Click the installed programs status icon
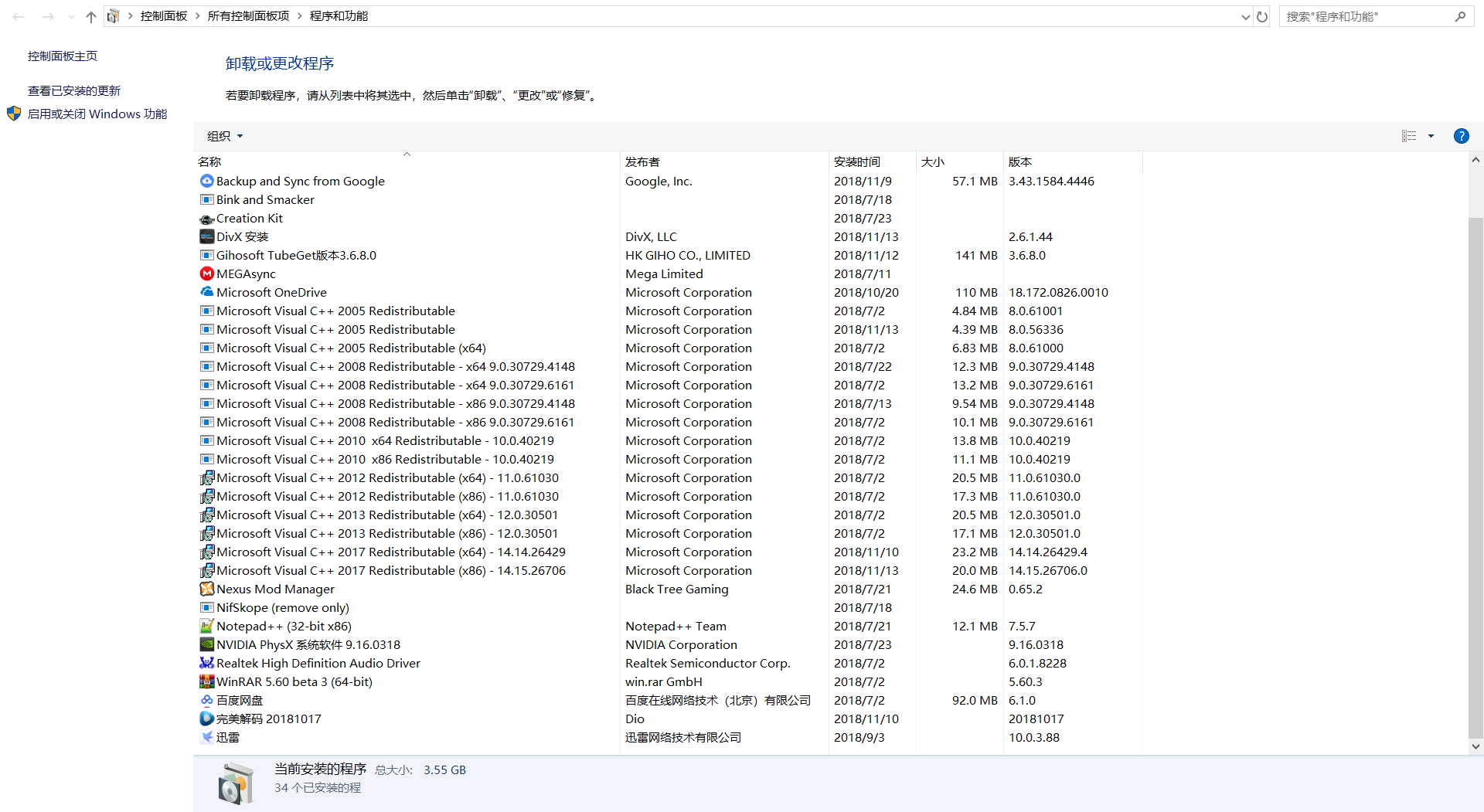Image resolution: width=1484 pixels, height=812 pixels. [x=235, y=783]
